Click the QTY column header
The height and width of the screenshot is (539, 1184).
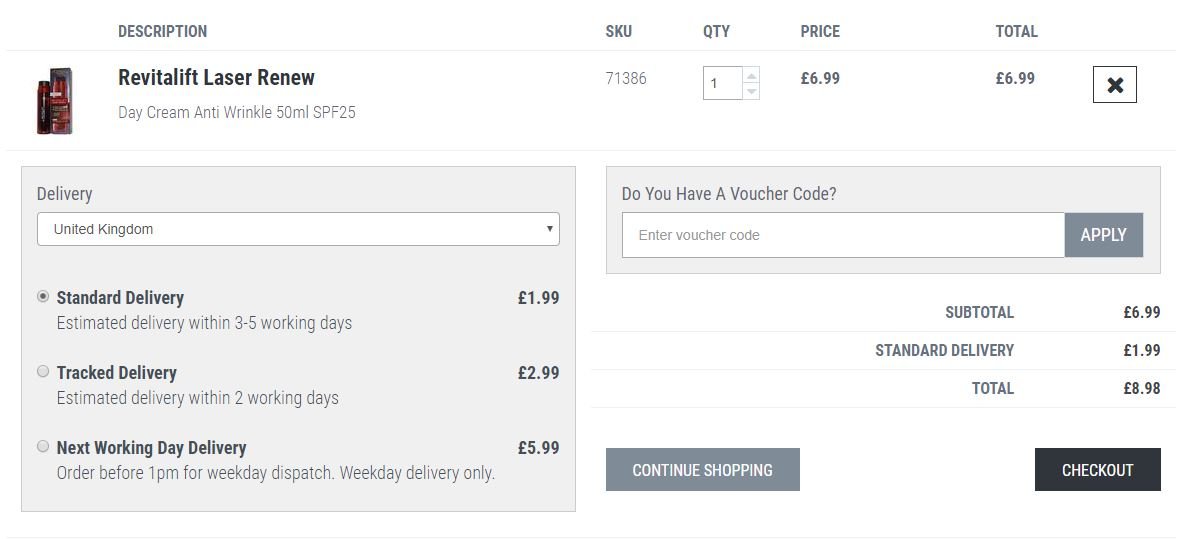(716, 31)
